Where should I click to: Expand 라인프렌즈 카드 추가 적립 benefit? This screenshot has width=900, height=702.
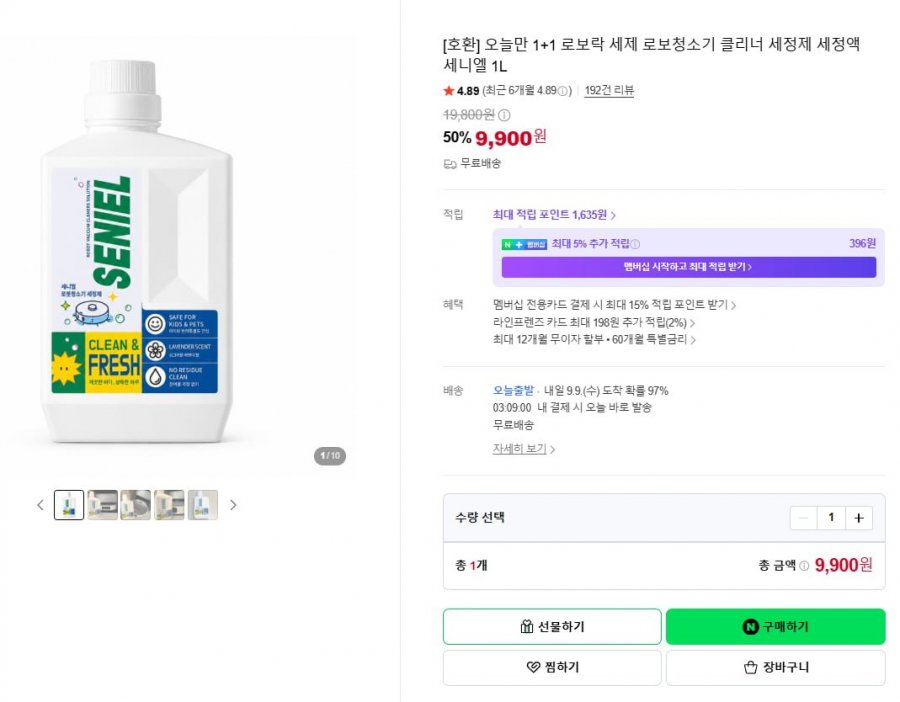click(x=594, y=323)
